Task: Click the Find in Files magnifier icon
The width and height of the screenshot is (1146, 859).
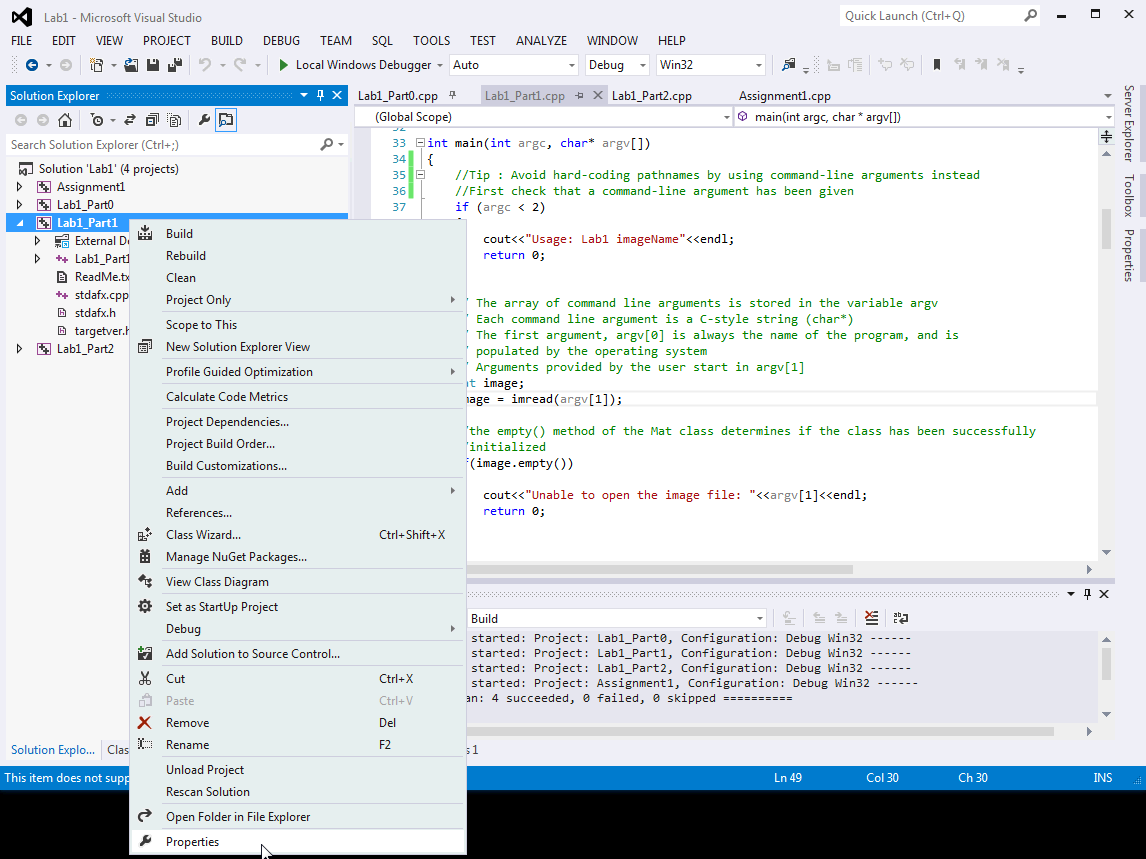Action: tap(788, 64)
